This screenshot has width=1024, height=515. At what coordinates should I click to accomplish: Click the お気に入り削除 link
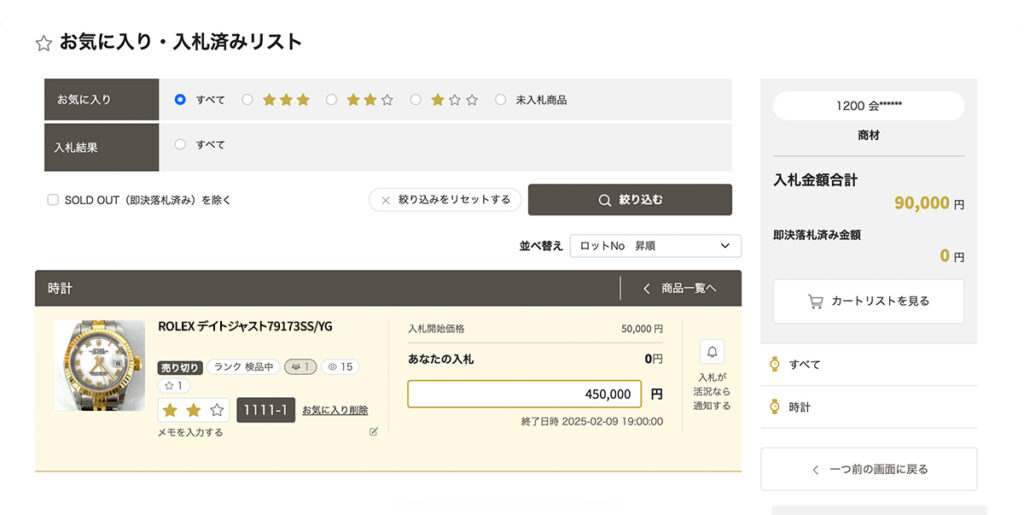tap(335, 410)
